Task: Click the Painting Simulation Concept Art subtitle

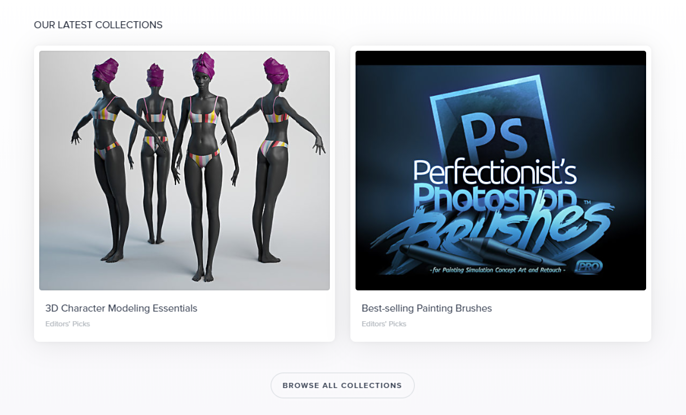Action: [x=497, y=270]
